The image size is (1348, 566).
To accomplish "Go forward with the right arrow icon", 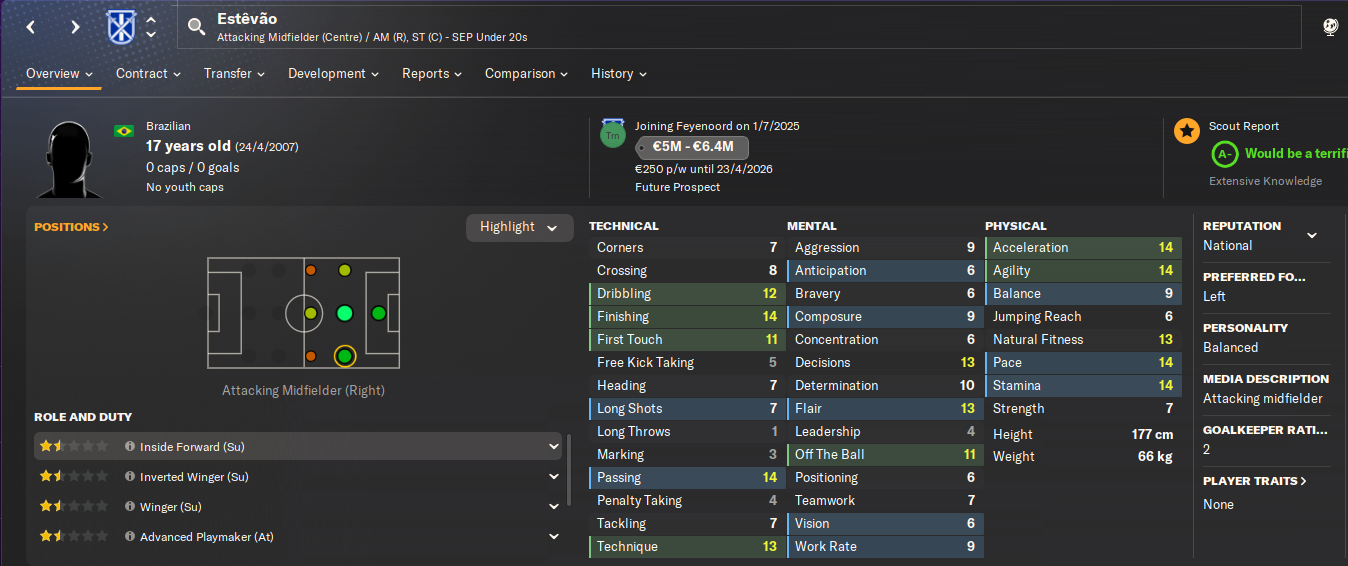I will 75,27.
